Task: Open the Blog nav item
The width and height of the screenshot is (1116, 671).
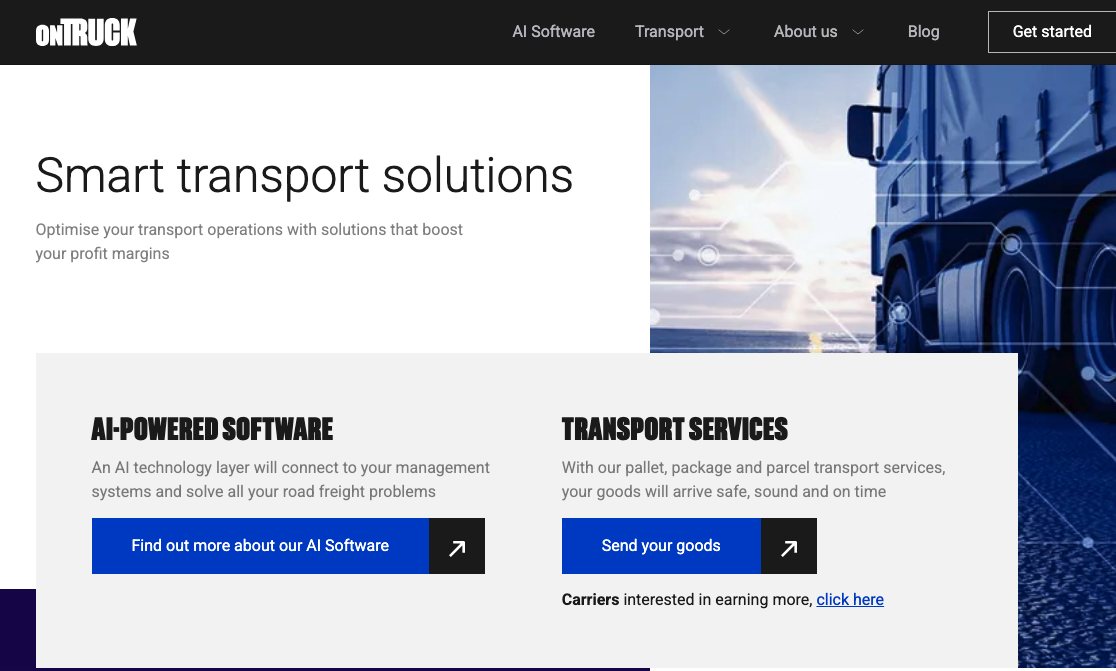Action: [x=923, y=32]
